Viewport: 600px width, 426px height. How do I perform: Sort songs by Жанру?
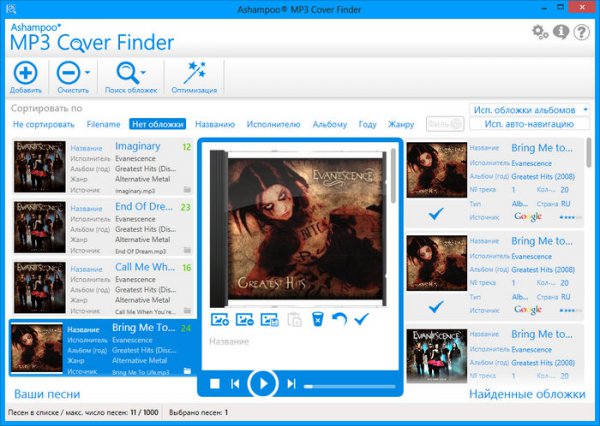[401, 124]
